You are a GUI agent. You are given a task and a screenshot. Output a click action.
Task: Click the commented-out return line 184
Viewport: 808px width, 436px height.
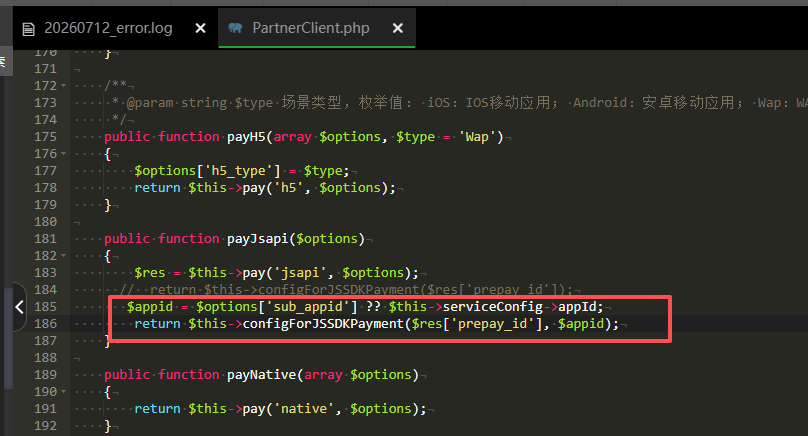tap(346, 290)
